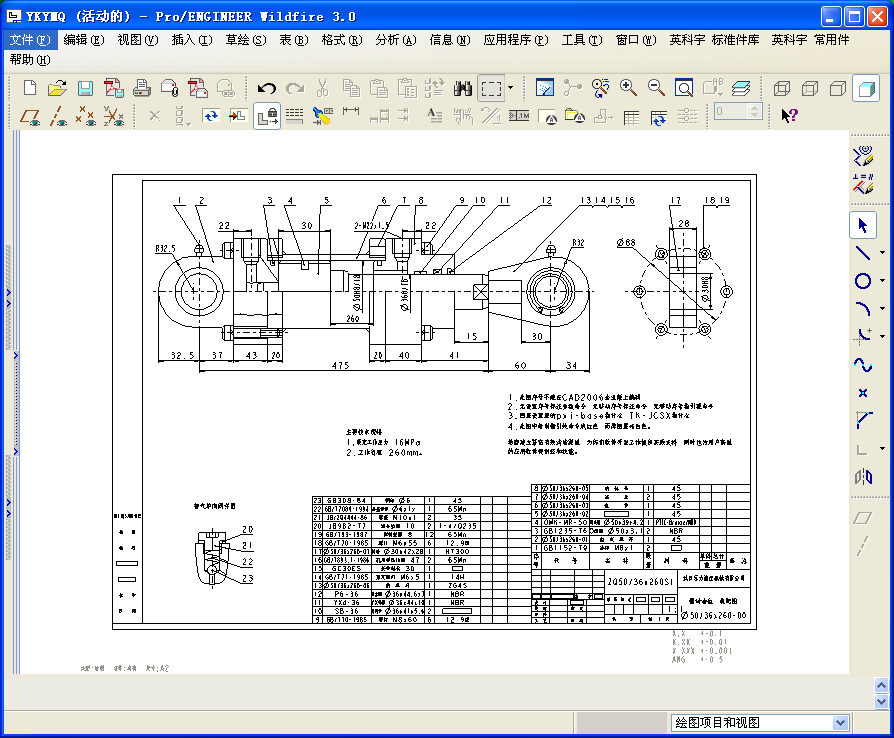
Task: Toggle datum plane display
Action: pyautogui.click(x=31, y=116)
